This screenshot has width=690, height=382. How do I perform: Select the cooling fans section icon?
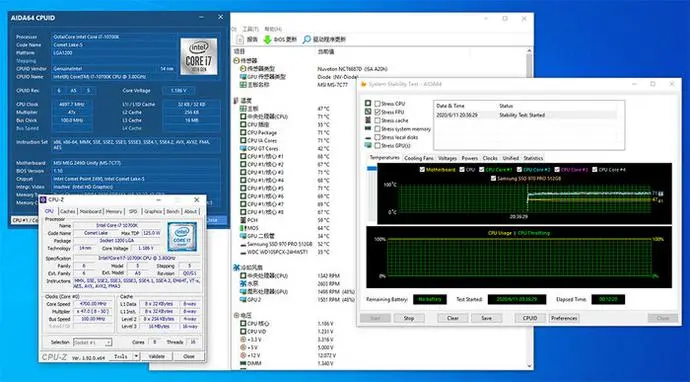(237, 268)
